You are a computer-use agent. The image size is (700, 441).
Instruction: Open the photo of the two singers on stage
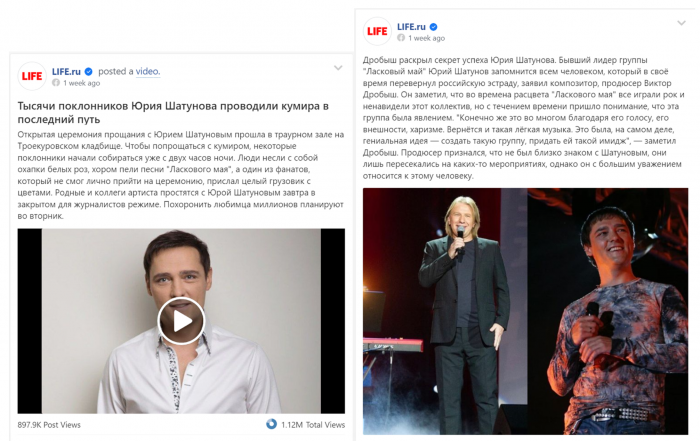point(525,311)
